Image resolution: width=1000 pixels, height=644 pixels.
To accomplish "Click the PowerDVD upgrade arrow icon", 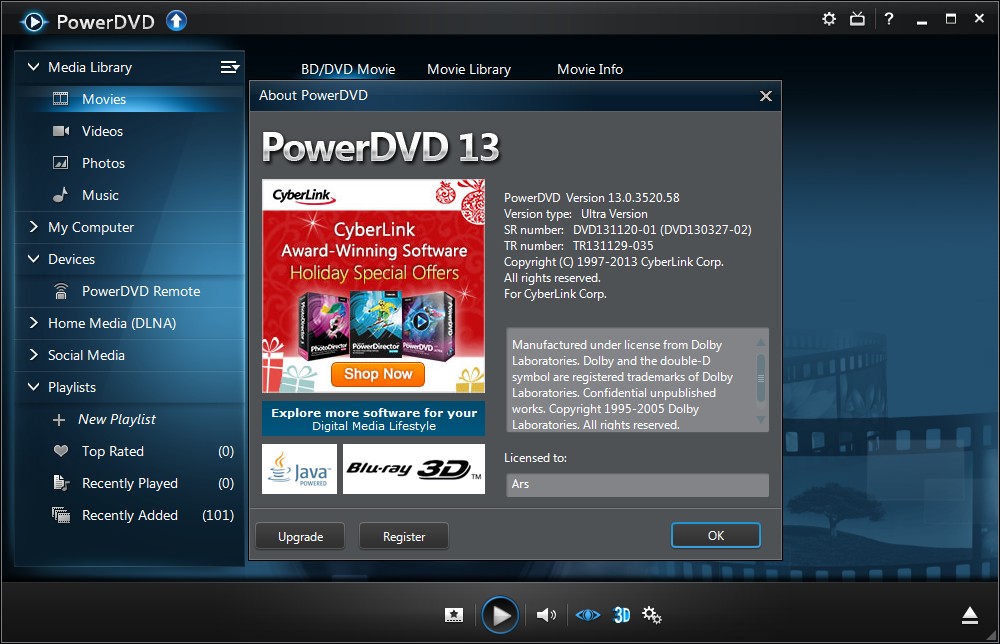I will click(x=177, y=21).
